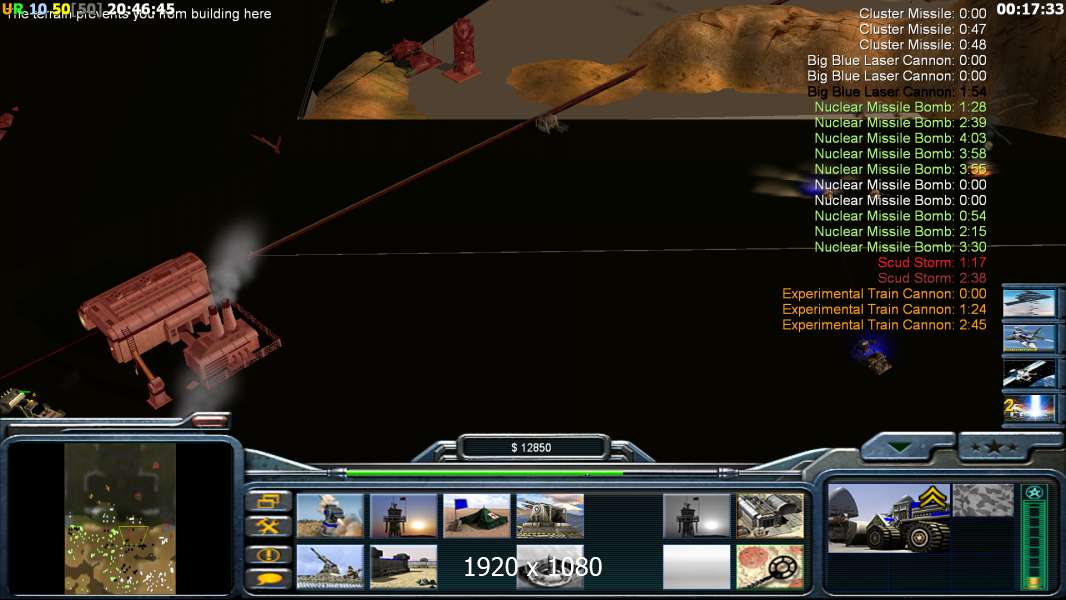Toggle the red oval indicator above minimap

[210, 421]
